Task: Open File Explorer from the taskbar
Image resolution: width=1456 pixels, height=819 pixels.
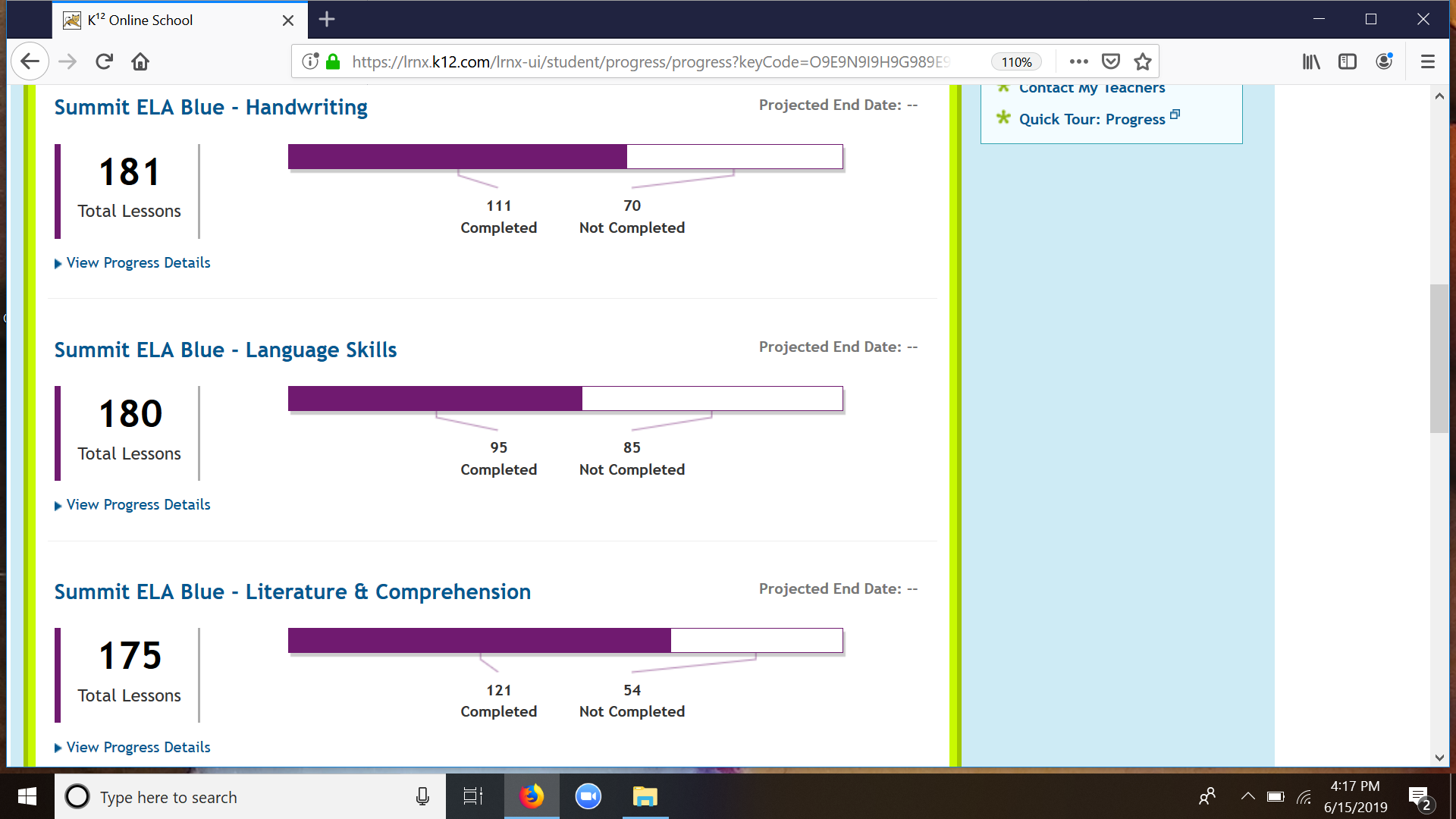Action: (x=645, y=796)
